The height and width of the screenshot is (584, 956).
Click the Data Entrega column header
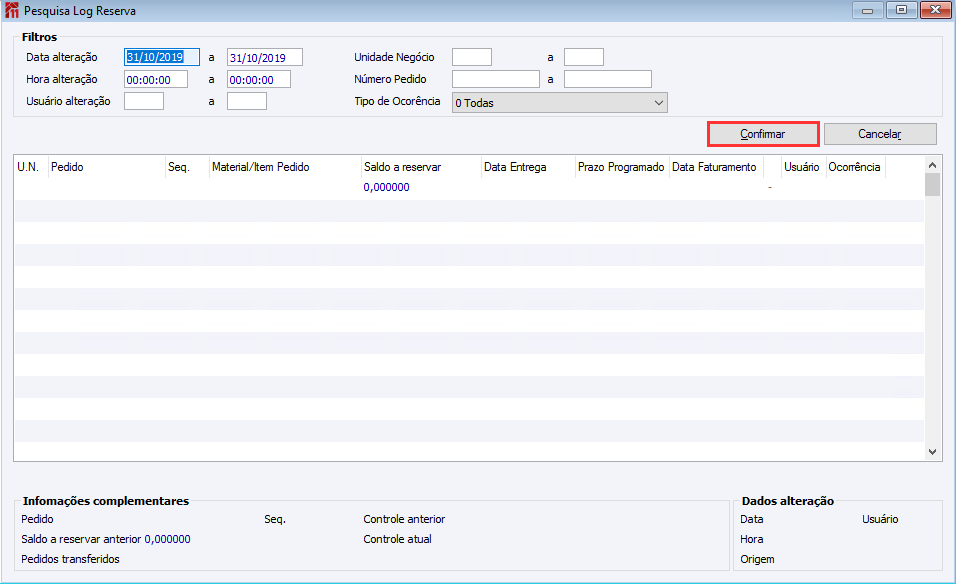tap(529, 167)
